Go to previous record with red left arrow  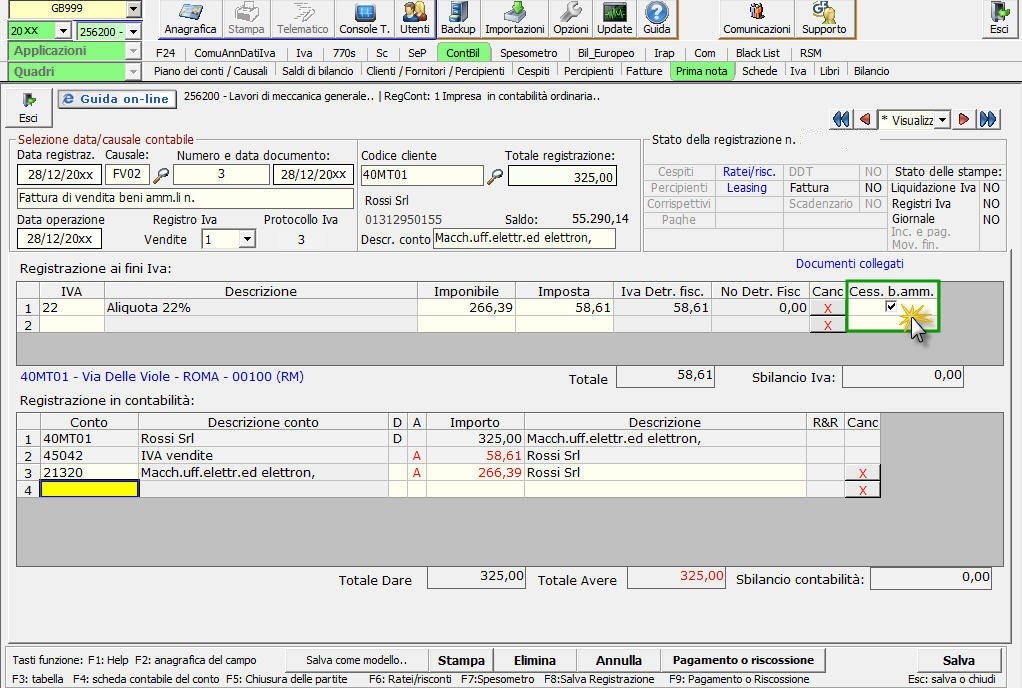865,119
